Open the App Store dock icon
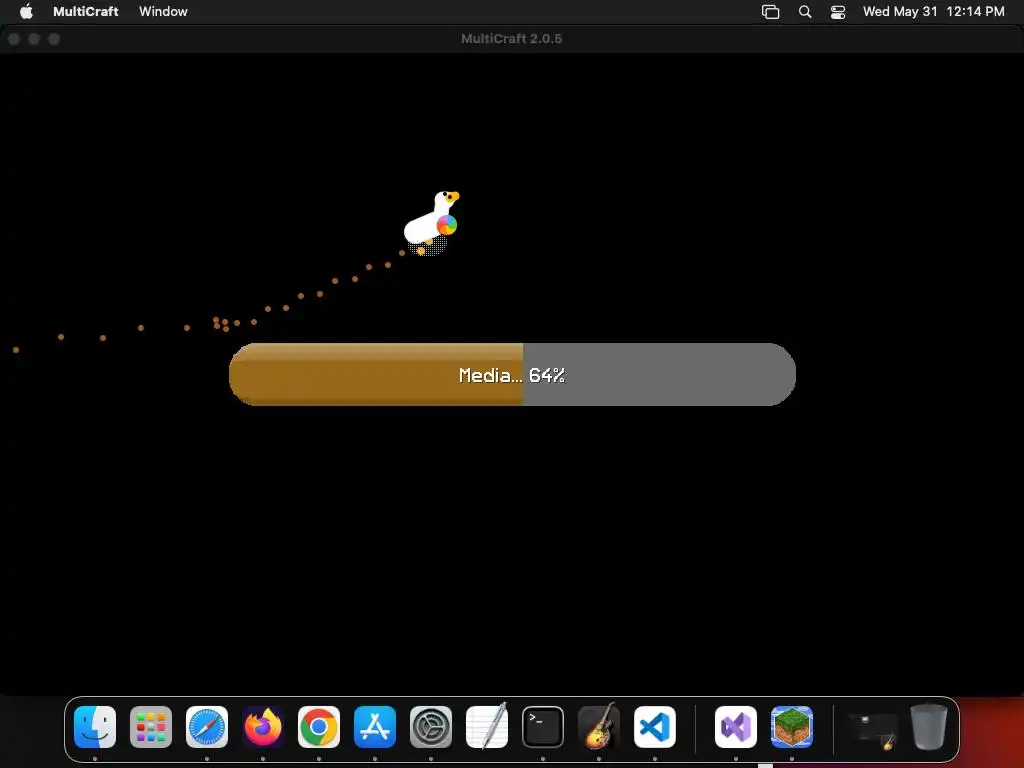This screenshot has height=768, width=1024. point(375,727)
